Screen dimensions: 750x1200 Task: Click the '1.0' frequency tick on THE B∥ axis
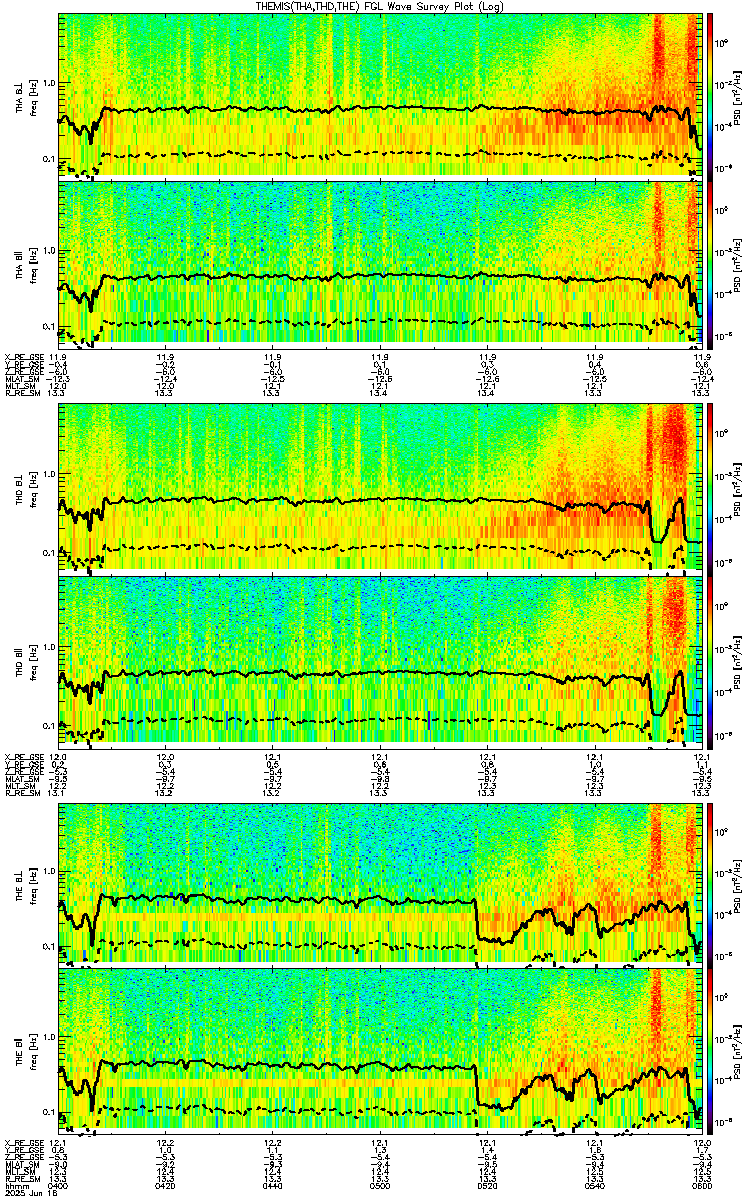coord(49,1035)
